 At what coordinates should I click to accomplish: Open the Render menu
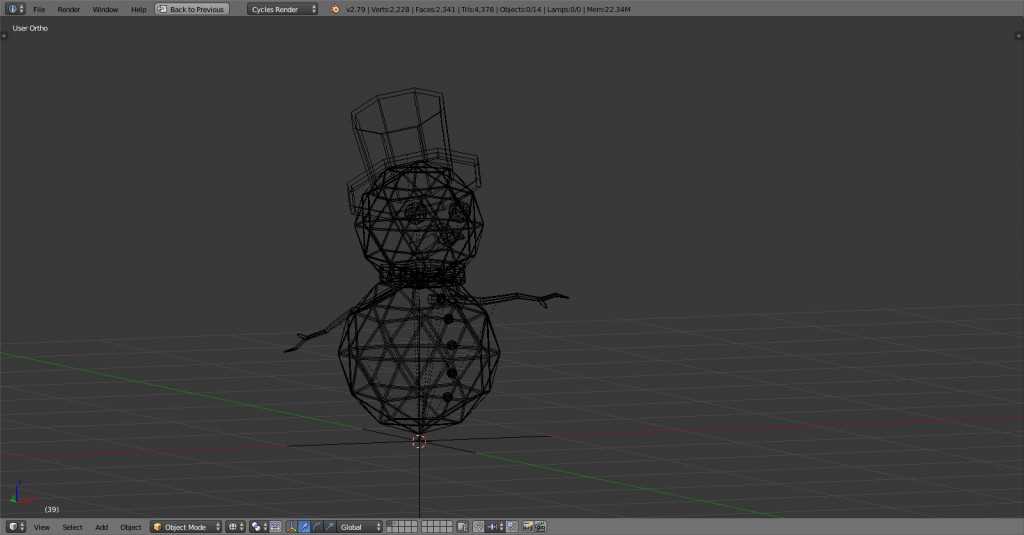(69, 9)
